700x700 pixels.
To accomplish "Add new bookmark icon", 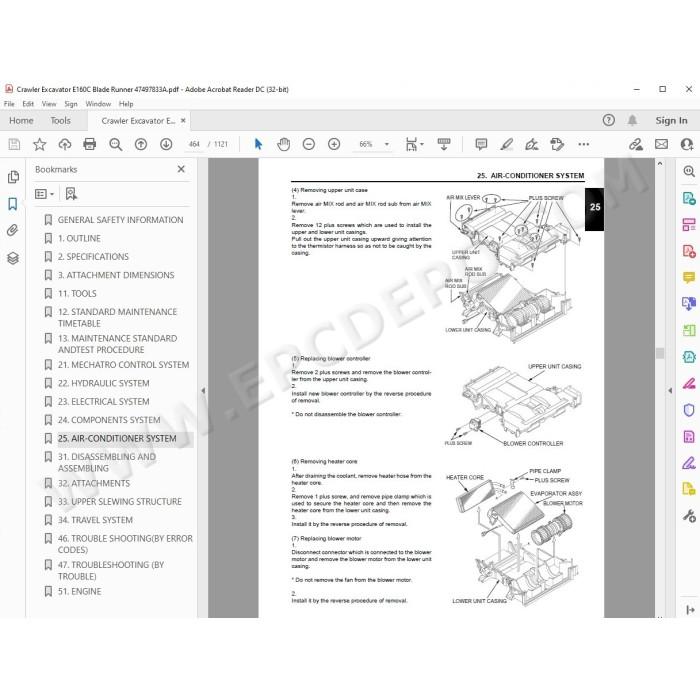I will coord(71,194).
